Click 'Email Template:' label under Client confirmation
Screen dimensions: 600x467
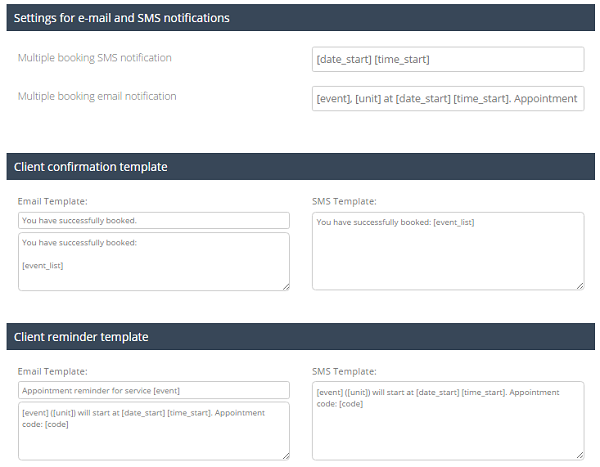(52, 201)
